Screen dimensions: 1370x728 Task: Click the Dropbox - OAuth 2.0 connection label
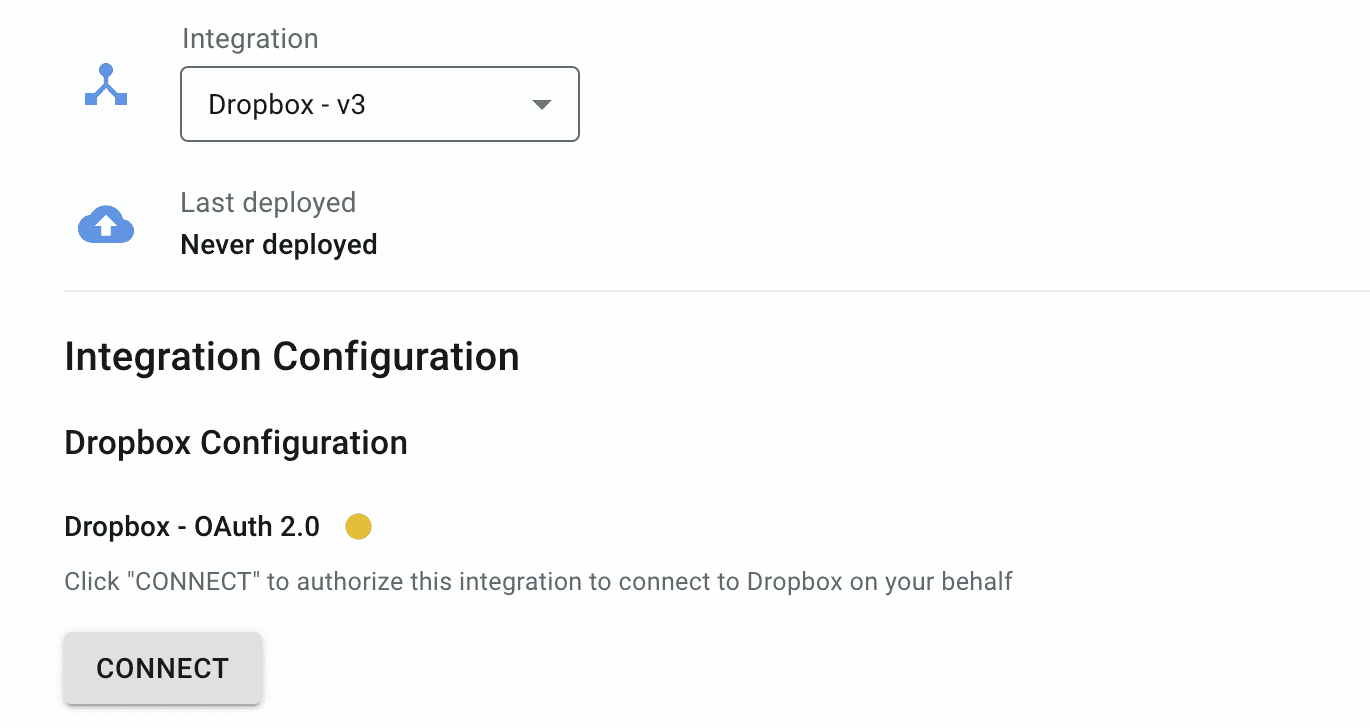tap(192, 526)
